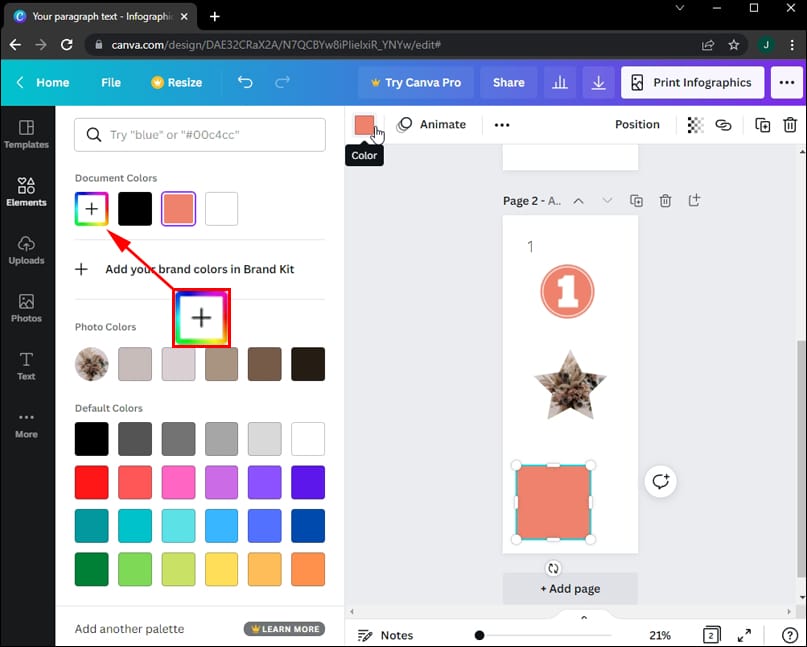This screenshot has width=807, height=647.
Task: Duplicate the selected element using the copy icon
Action: [761, 124]
